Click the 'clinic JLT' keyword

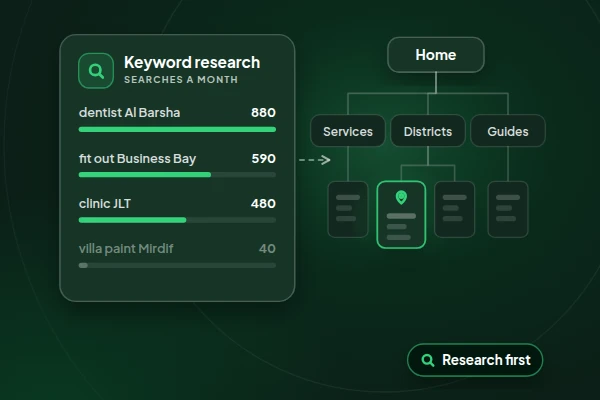pyautogui.click(x=105, y=204)
